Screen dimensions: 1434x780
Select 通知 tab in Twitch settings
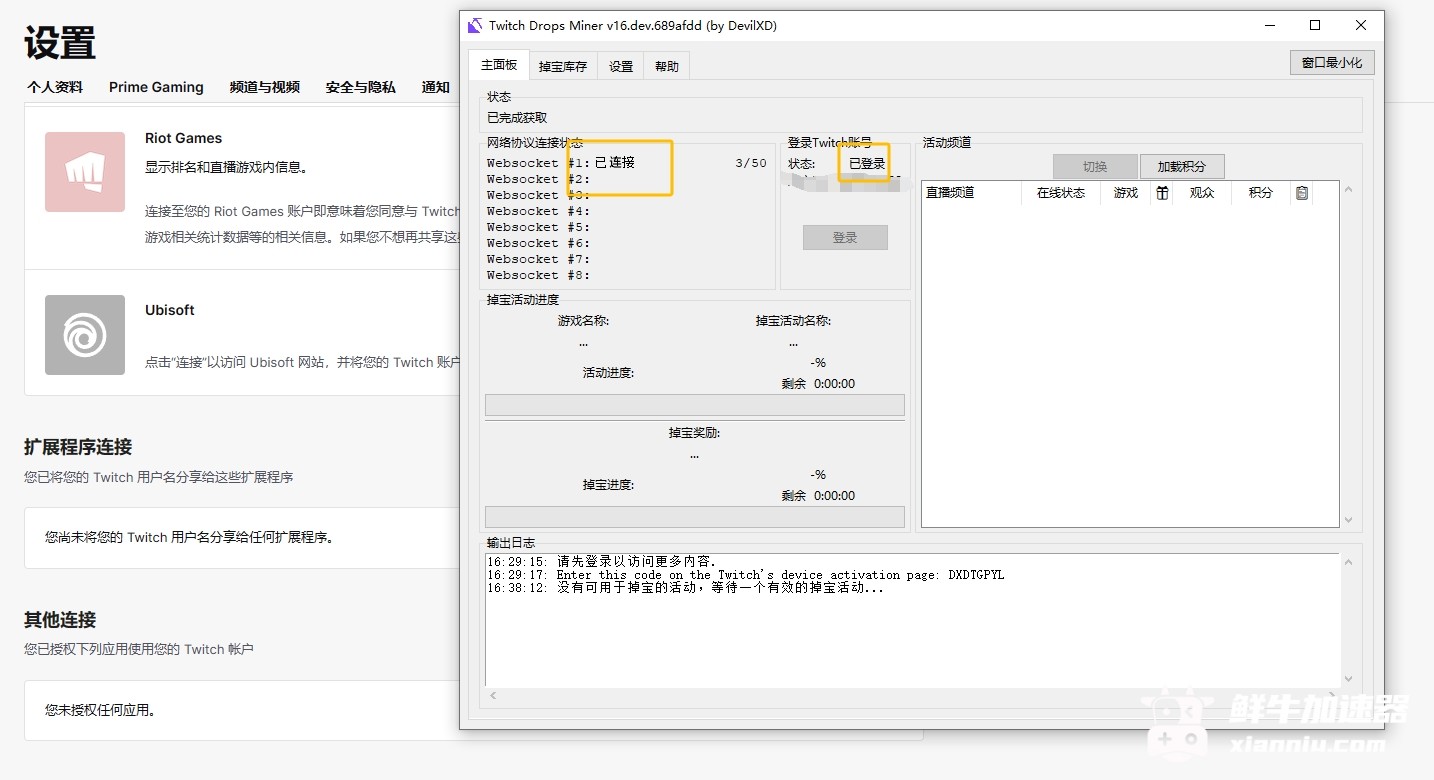(436, 87)
